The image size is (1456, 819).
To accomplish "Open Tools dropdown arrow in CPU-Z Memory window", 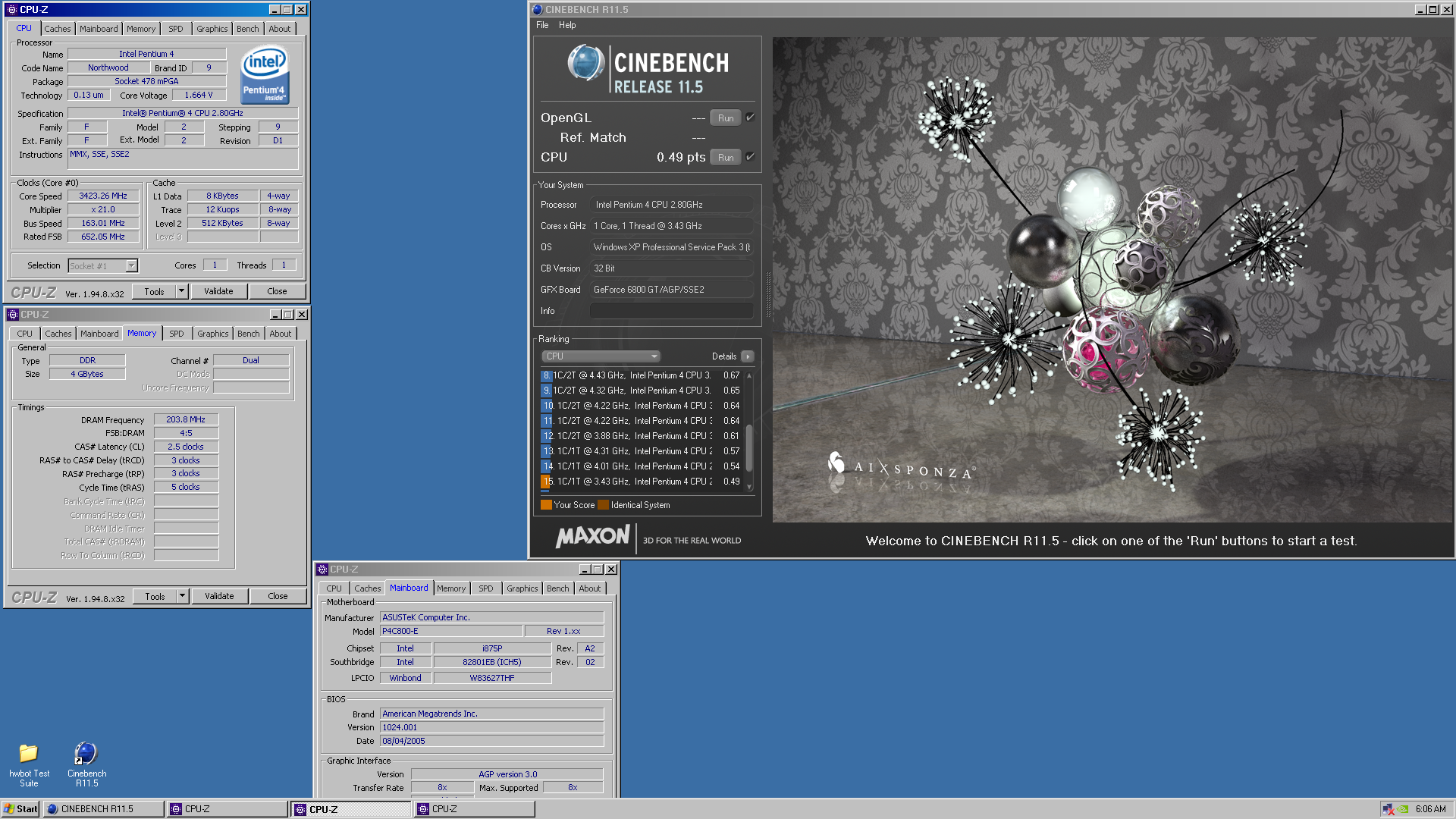I will (x=182, y=596).
